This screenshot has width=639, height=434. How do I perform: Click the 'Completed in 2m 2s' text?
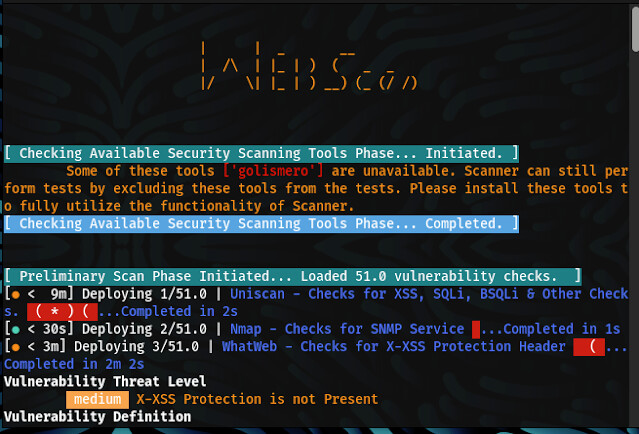click(x=74, y=364)
